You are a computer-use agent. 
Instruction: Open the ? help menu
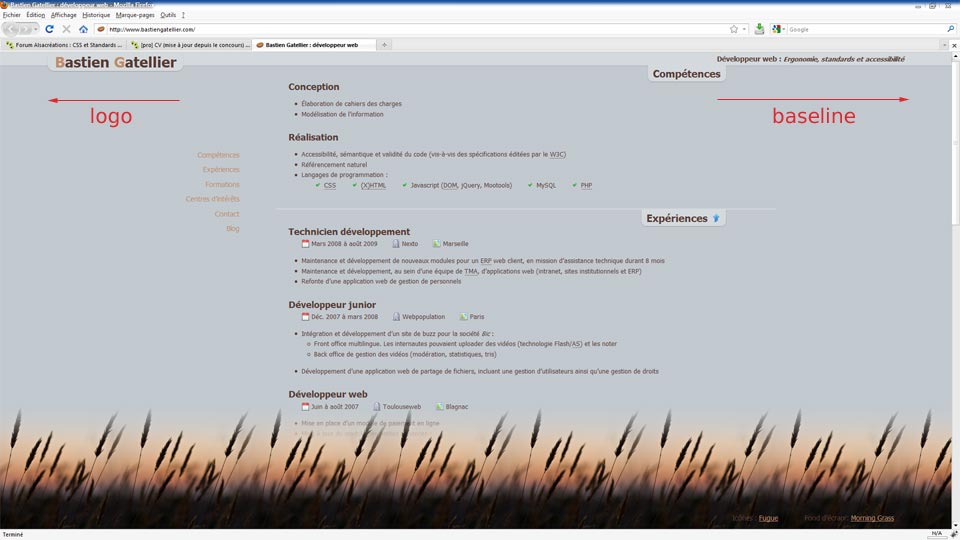point(183,15)
